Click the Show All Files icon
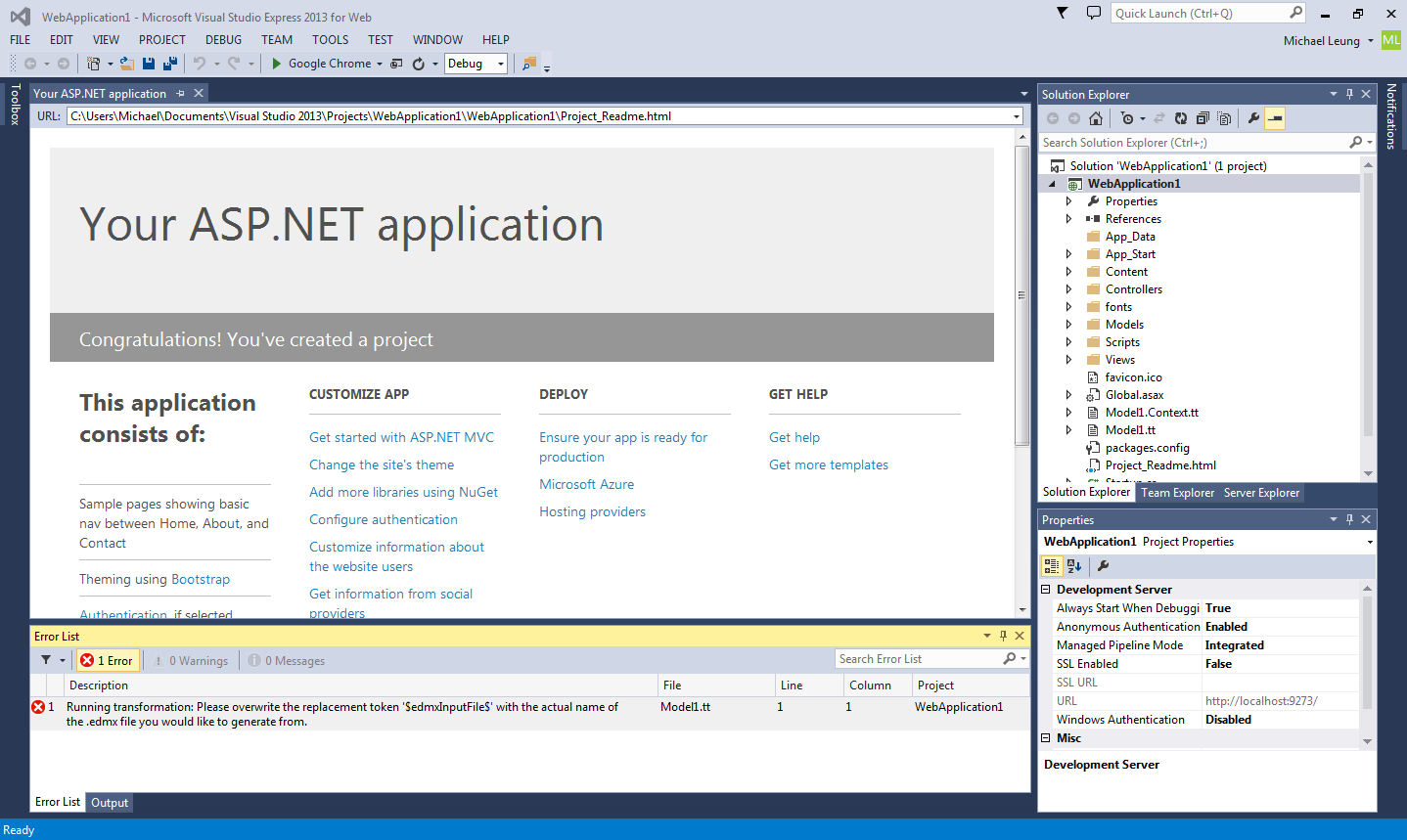 pyautogui.click(x=1224, y=118)
